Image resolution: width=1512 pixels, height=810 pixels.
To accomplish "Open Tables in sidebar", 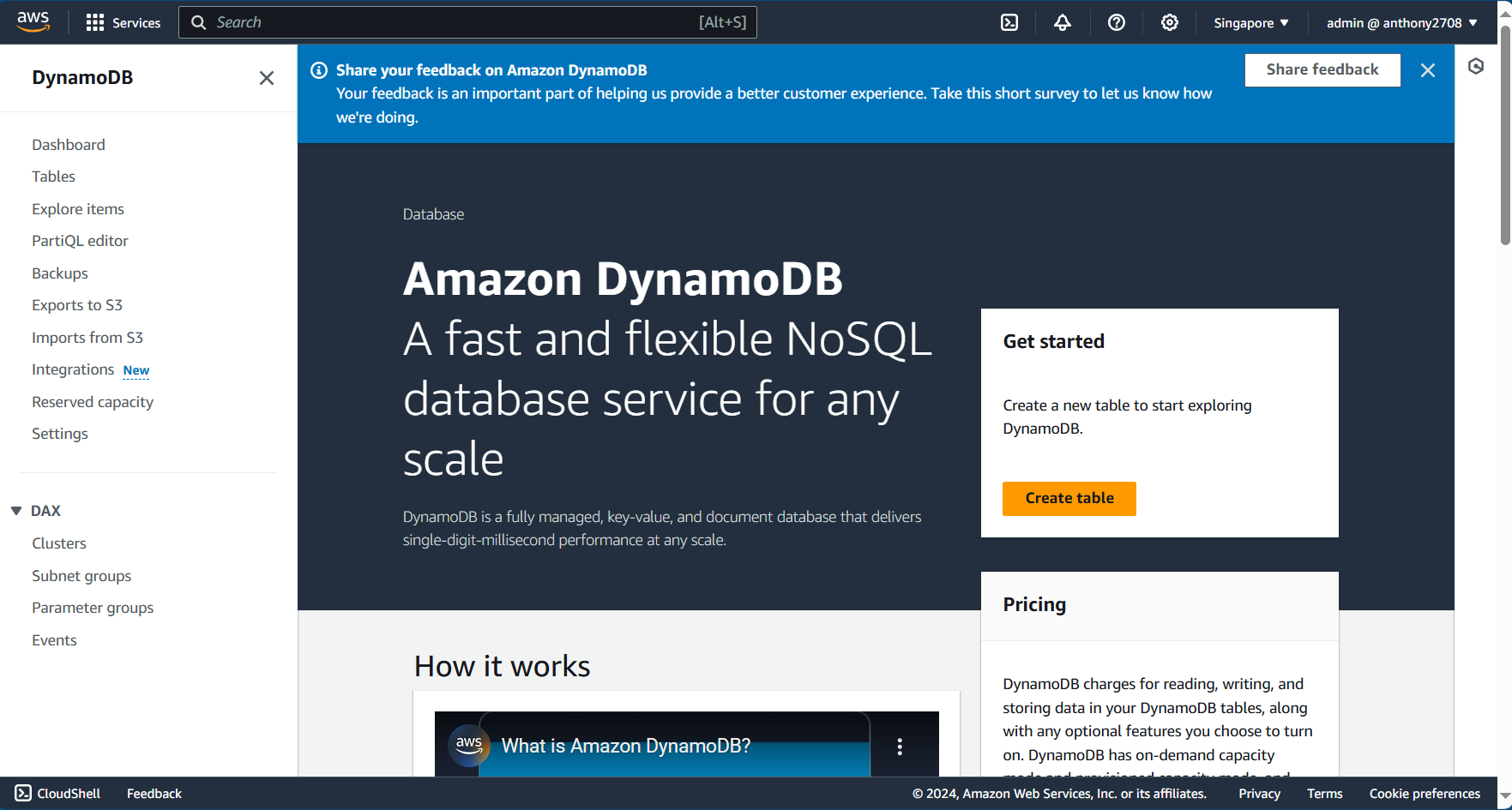I will click(x=53, y=177).
